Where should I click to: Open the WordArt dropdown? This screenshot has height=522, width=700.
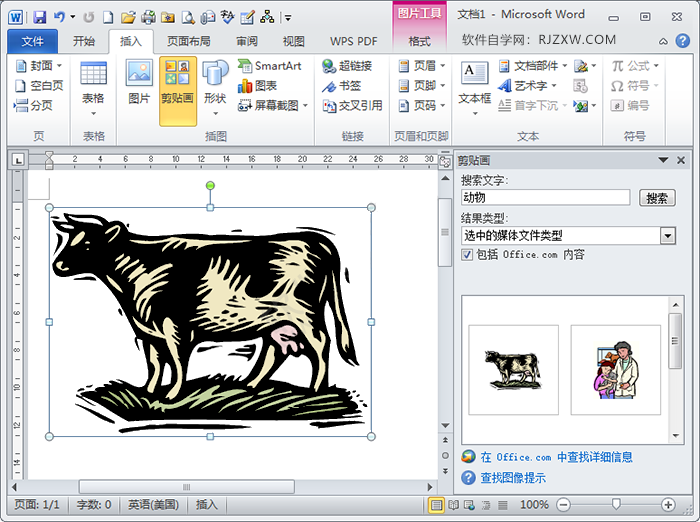554,85
